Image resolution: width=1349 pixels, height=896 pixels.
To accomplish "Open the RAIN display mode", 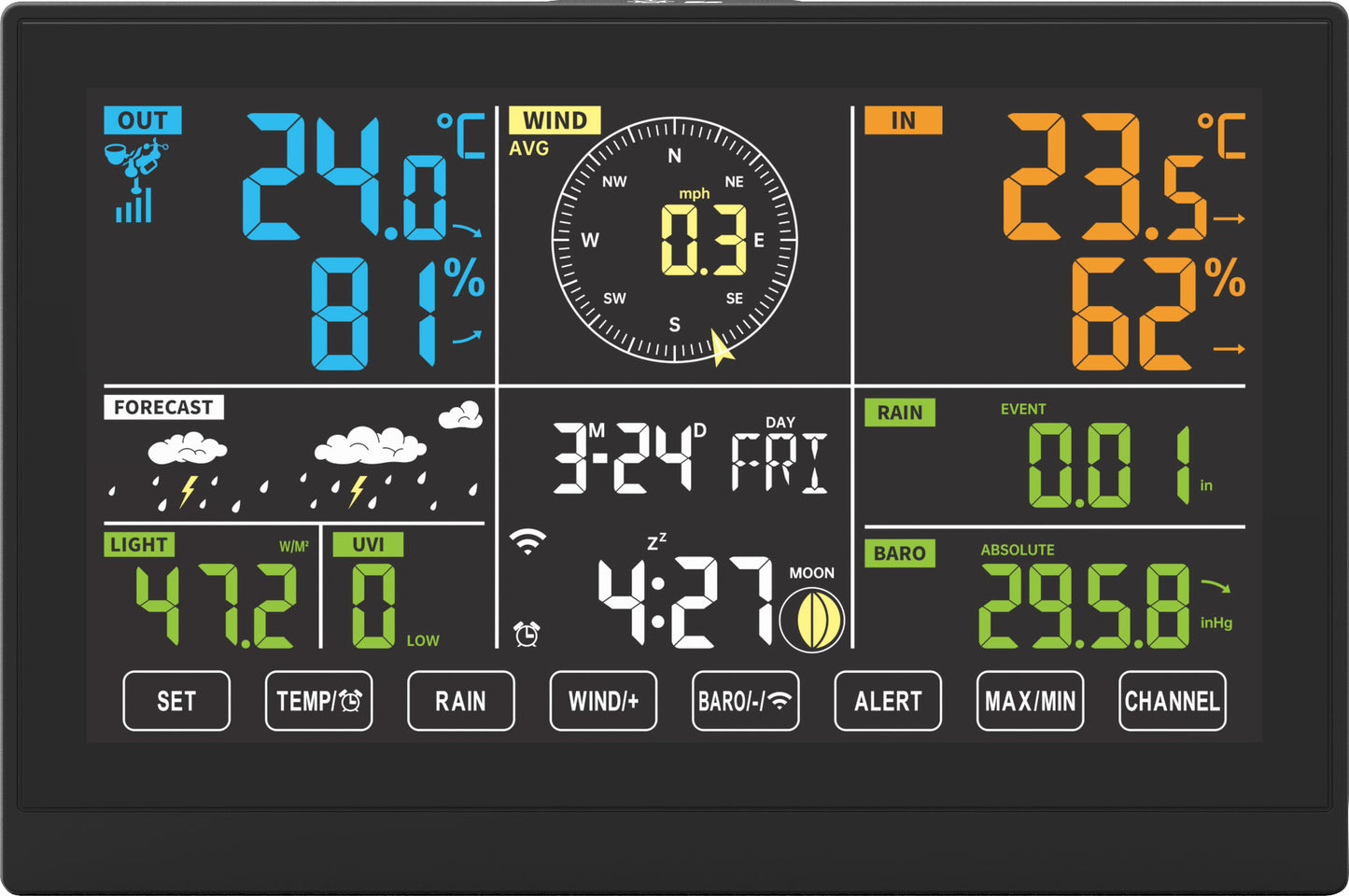I will click(x=460, y=700).
